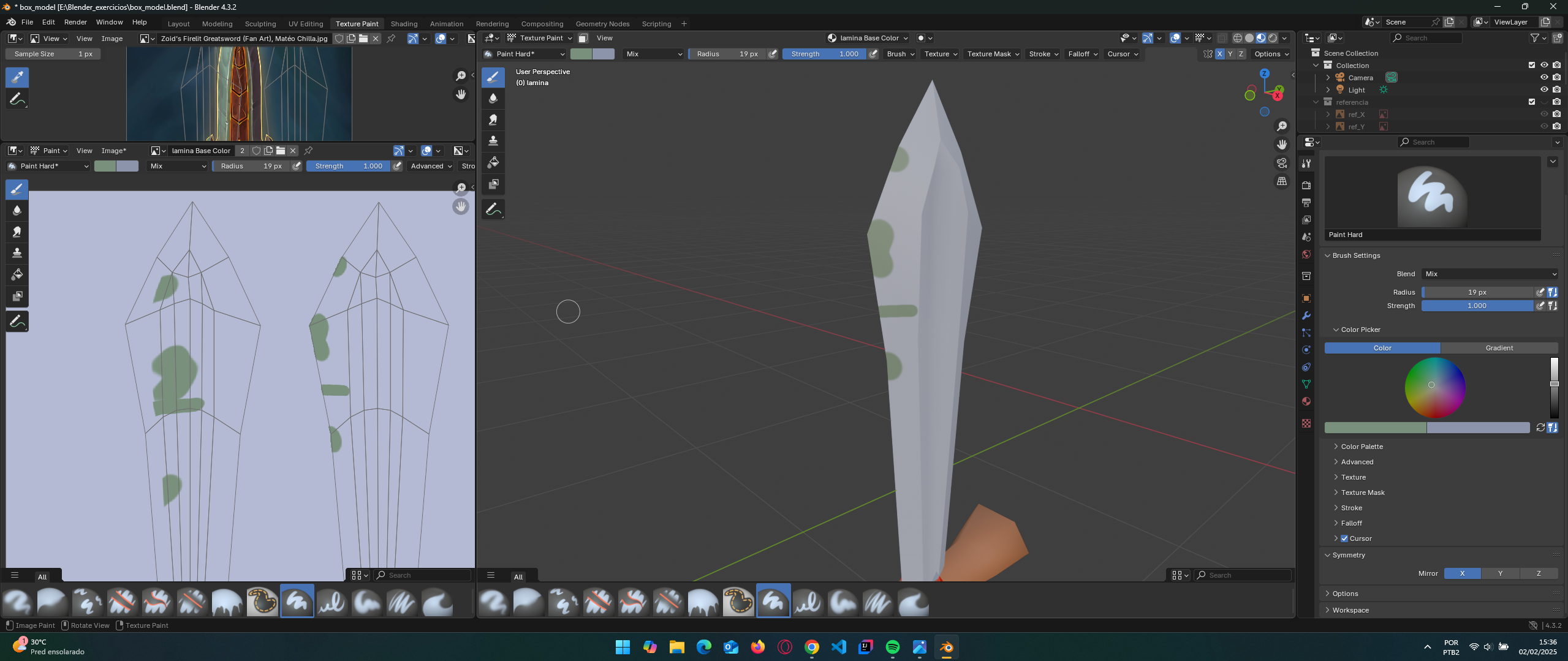Screen dimensions: 1568x661
Task: Toggle Mirror Y symmetry in properties panel
Action: coord(1500,573)
